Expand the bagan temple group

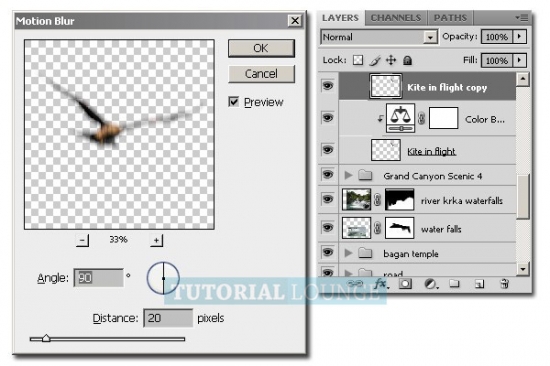tap(348, 253)
